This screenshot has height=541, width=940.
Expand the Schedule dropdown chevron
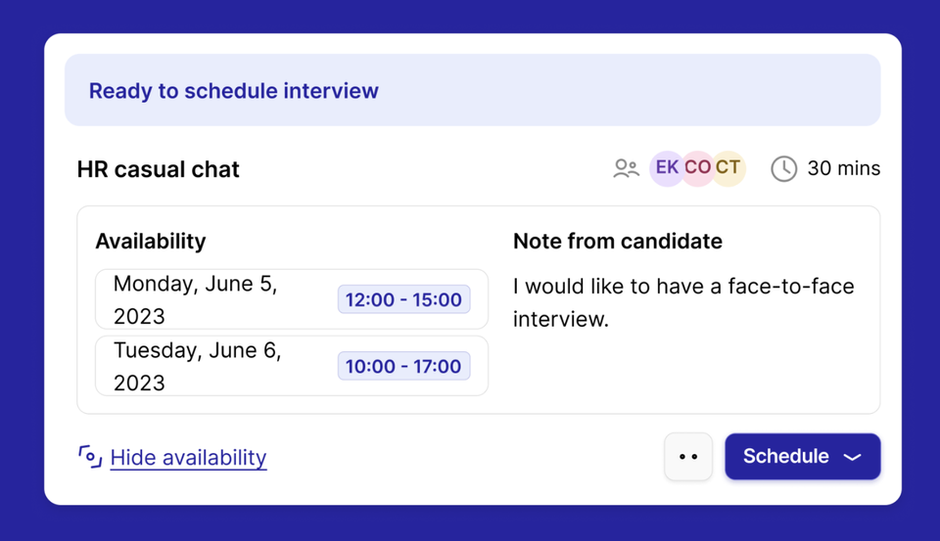[x=852, y=457]
